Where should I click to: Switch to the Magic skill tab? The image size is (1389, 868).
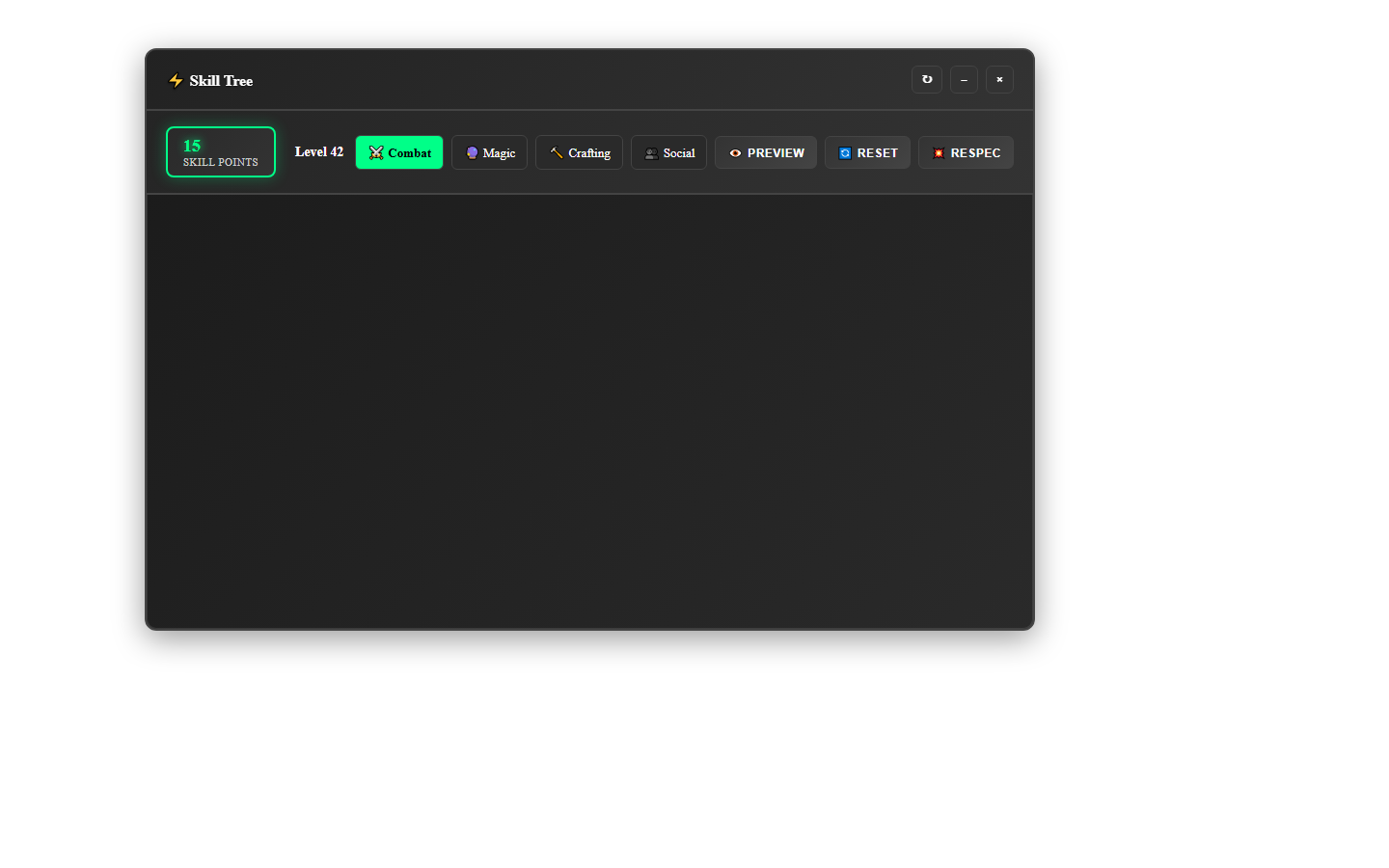pos(489,152)
